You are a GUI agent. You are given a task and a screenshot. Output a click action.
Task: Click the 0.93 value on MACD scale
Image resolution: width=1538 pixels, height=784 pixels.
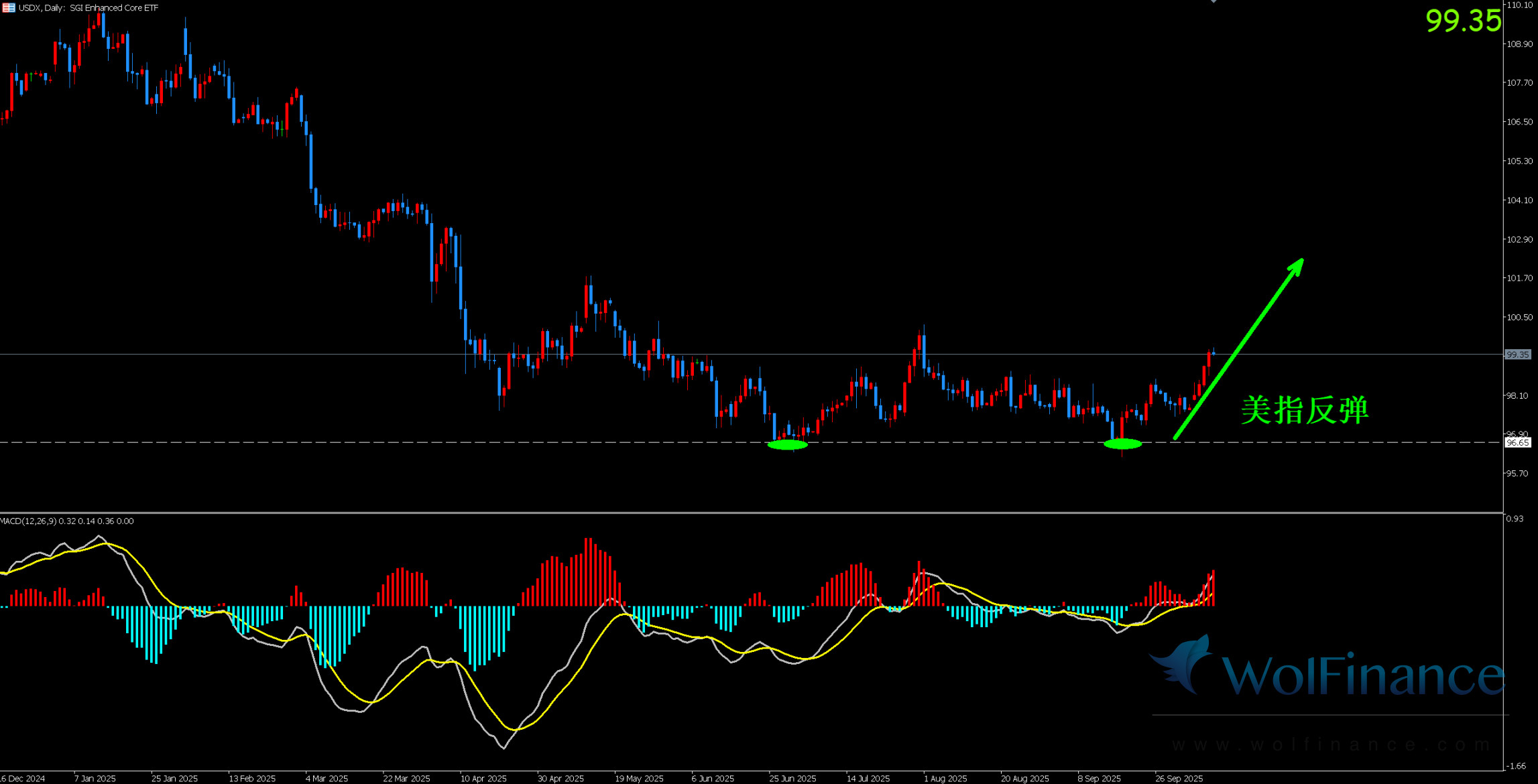pyautogui.click(x=1515, y=519)
